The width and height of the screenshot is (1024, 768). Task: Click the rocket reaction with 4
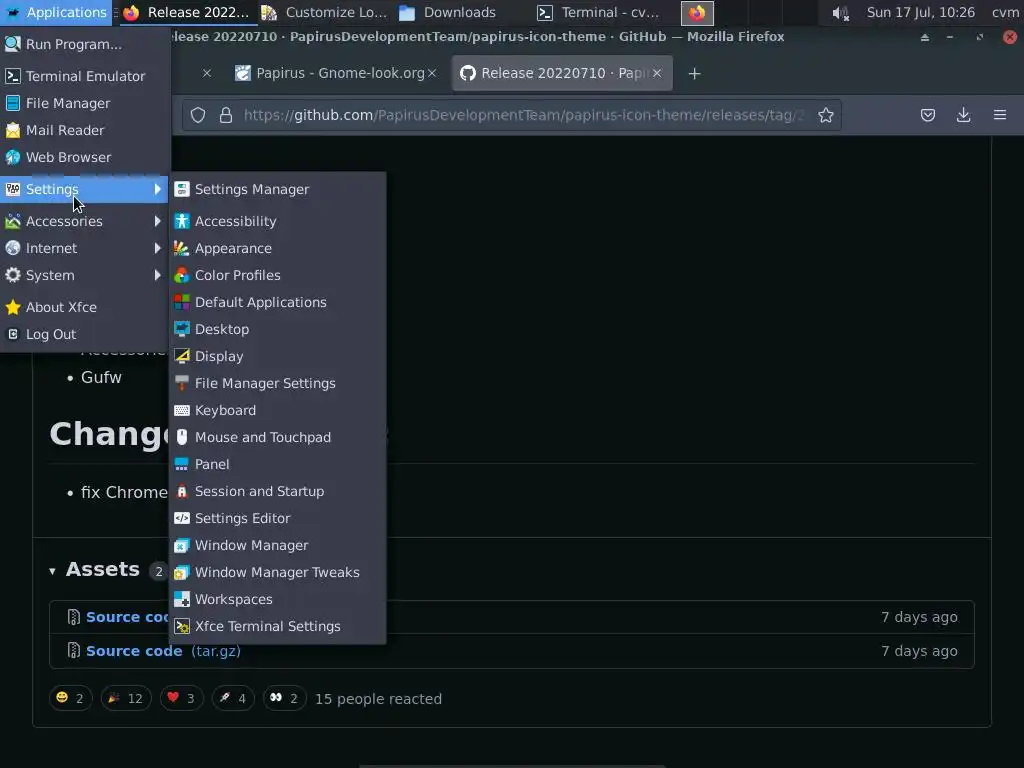[233, 699]
